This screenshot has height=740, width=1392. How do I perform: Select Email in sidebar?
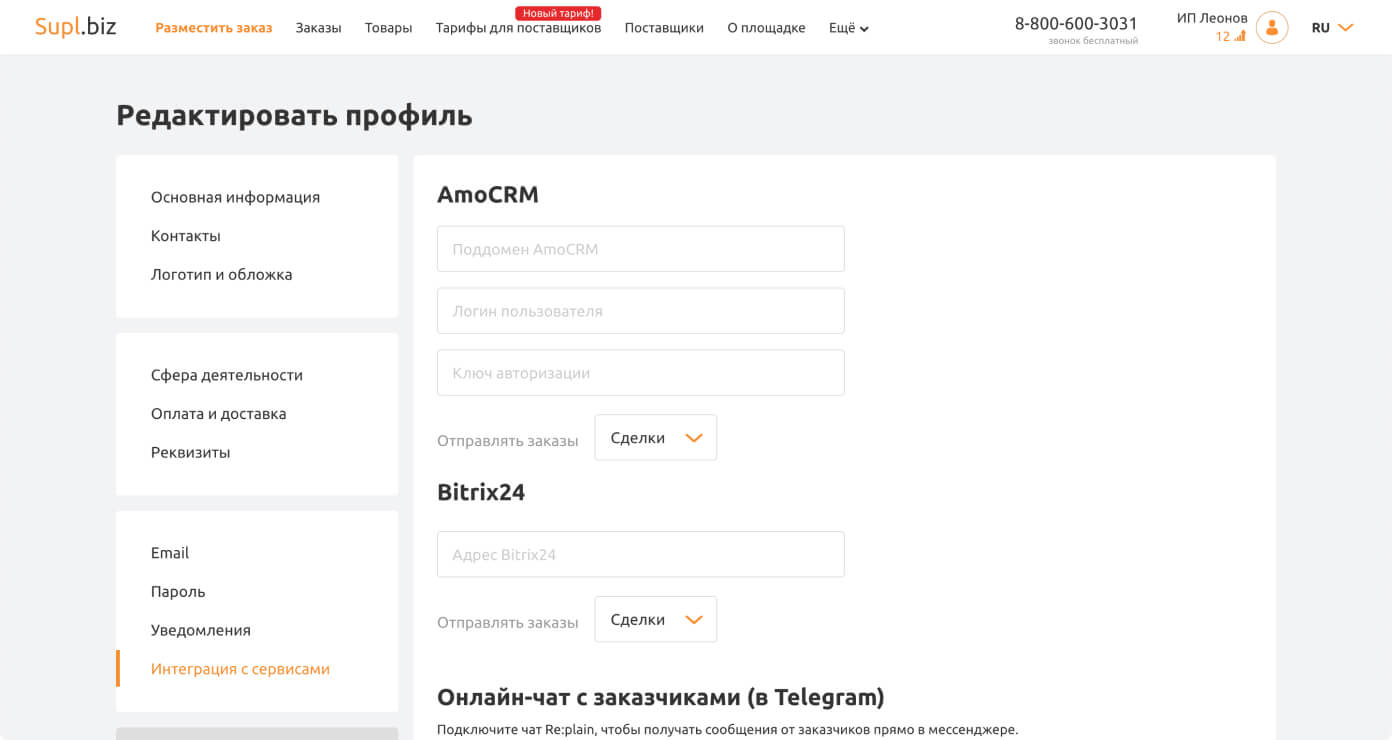pyautogui.click(x=170, y=553)
